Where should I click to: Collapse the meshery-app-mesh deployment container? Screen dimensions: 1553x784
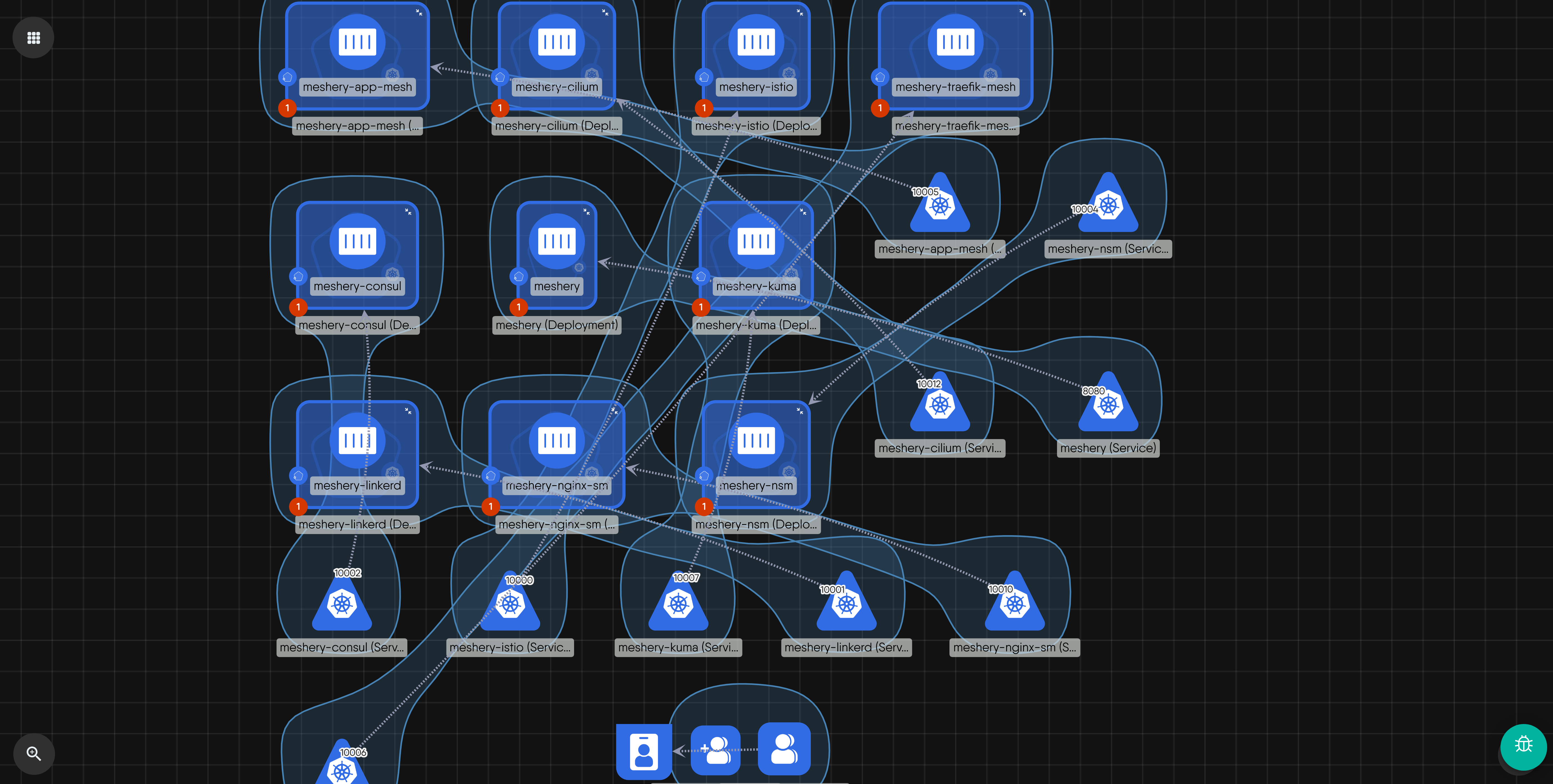coord(419,12)
